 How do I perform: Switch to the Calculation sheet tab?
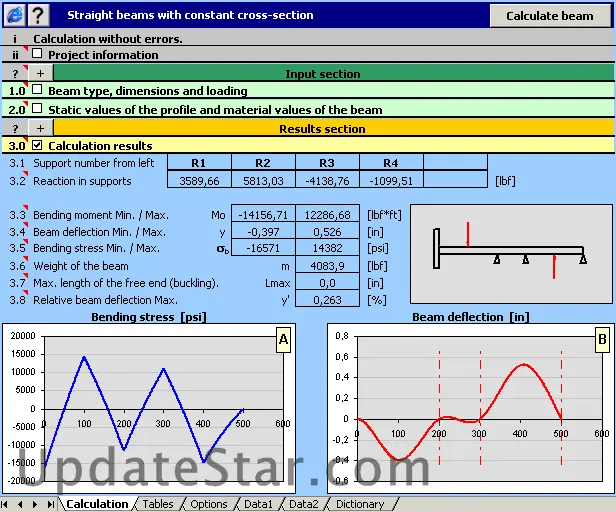(x=97, y=504)
